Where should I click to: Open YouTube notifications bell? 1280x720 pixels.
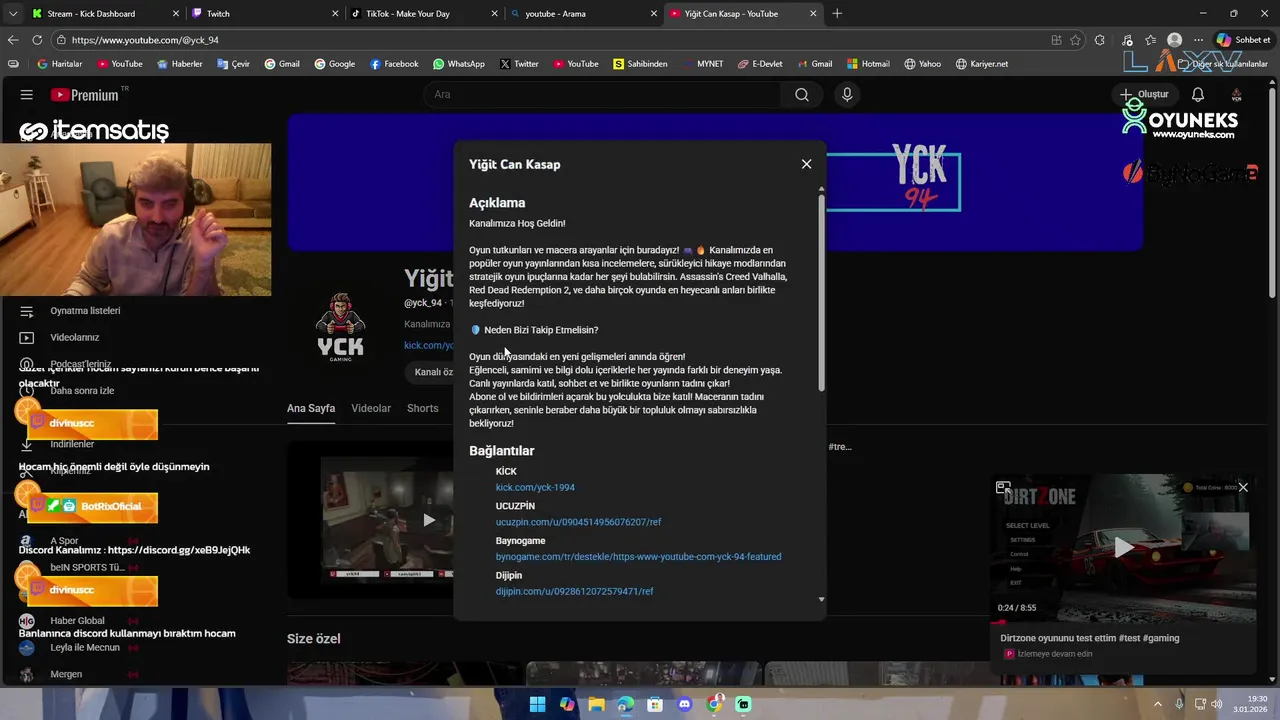[1198, 95]
